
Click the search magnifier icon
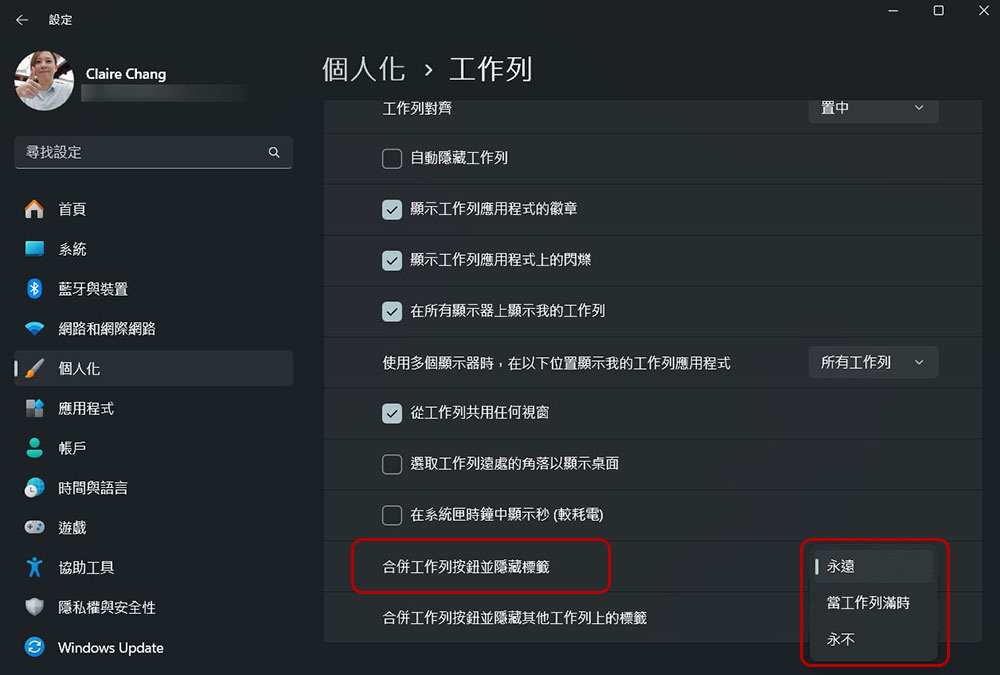[274, 152]
